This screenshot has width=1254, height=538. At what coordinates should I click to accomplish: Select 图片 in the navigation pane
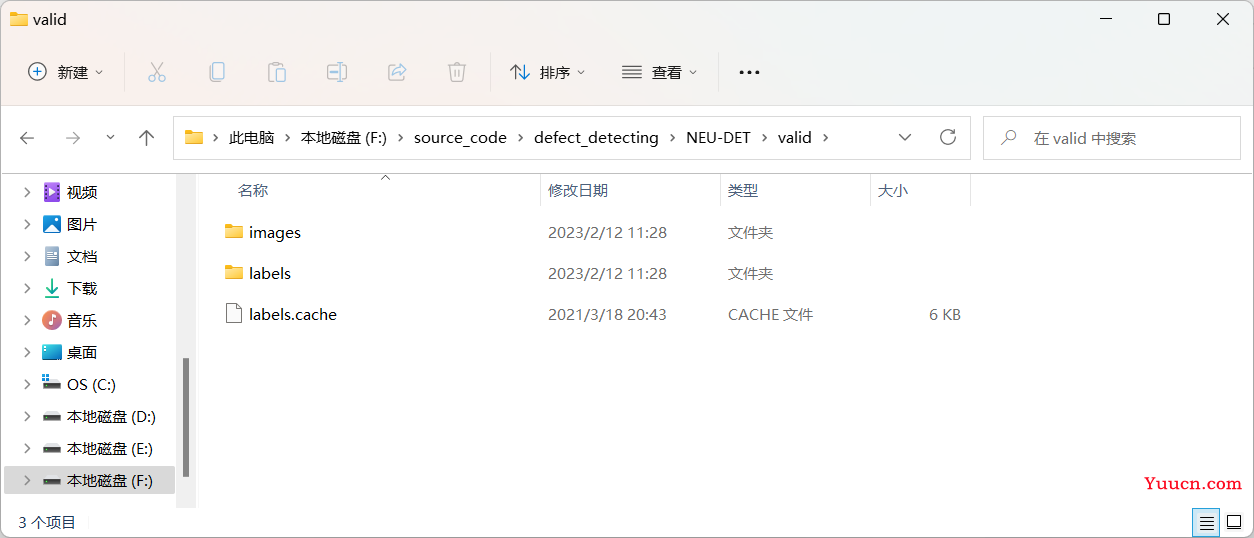(x=82, y=224)
